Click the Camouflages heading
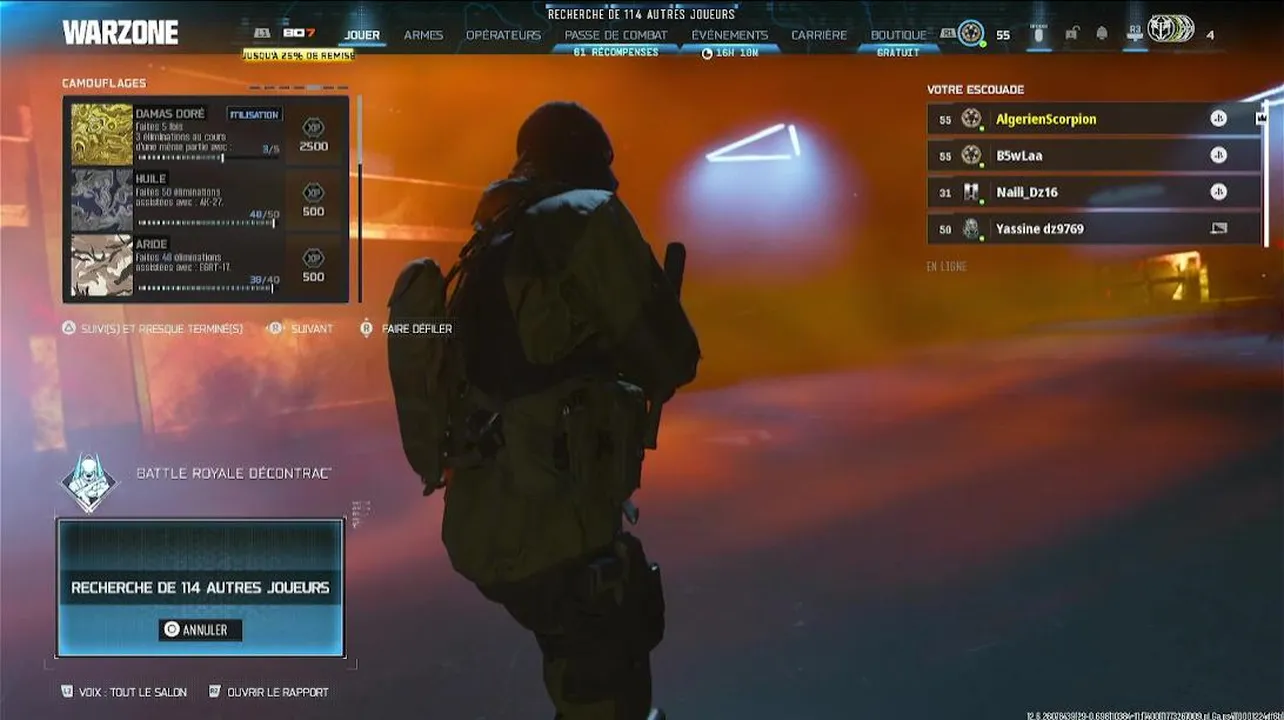This screenshot has width=1284, height=720. [x=104, y=83]
